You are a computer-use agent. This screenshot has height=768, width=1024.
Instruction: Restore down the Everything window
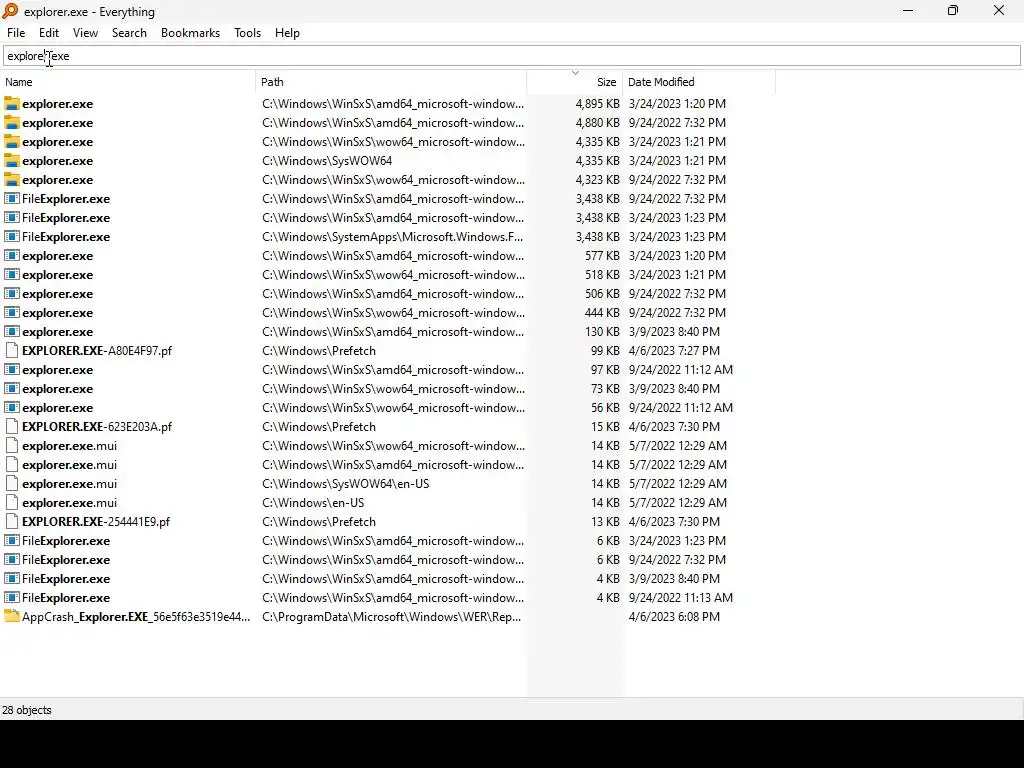click(x=953, y=10)
